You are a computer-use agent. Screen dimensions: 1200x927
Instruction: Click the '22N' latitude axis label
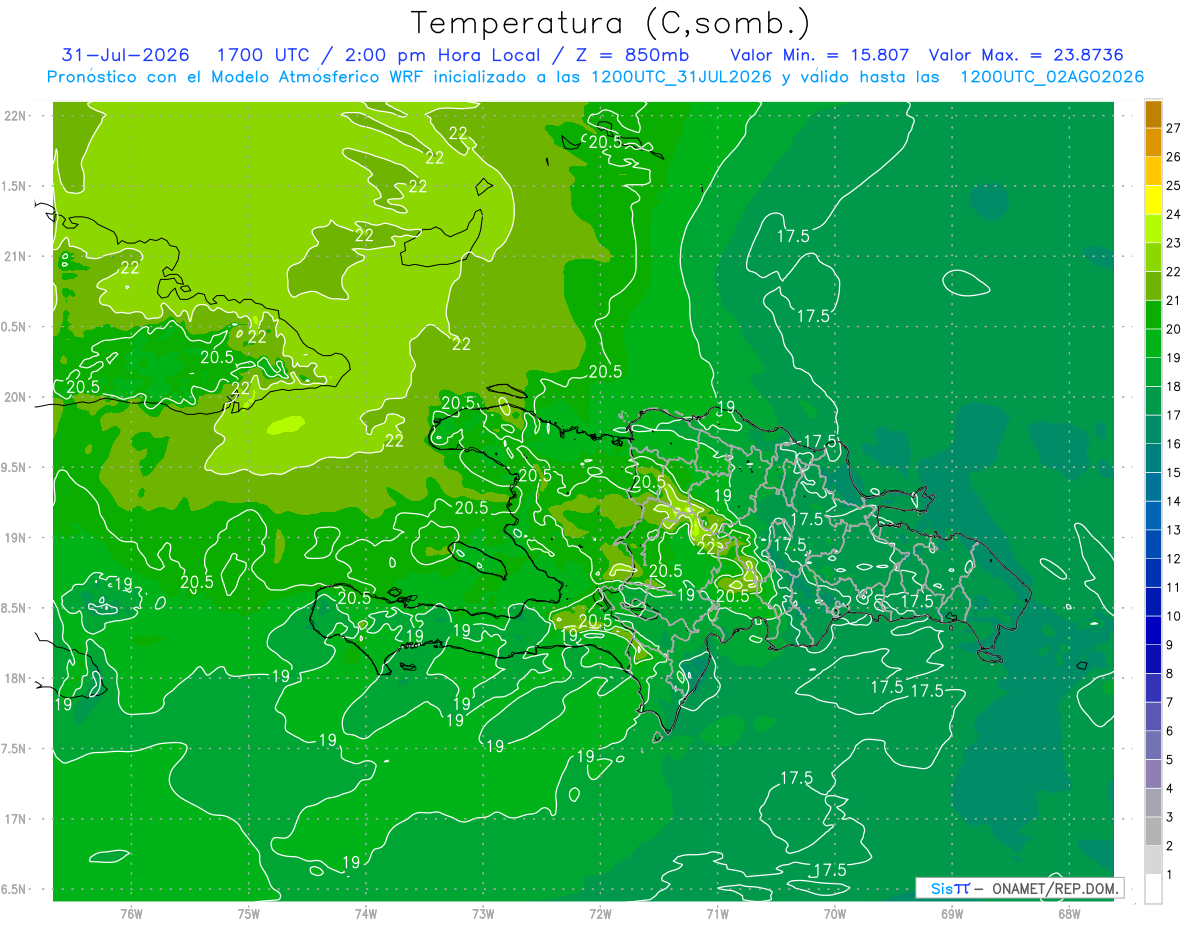15,116
